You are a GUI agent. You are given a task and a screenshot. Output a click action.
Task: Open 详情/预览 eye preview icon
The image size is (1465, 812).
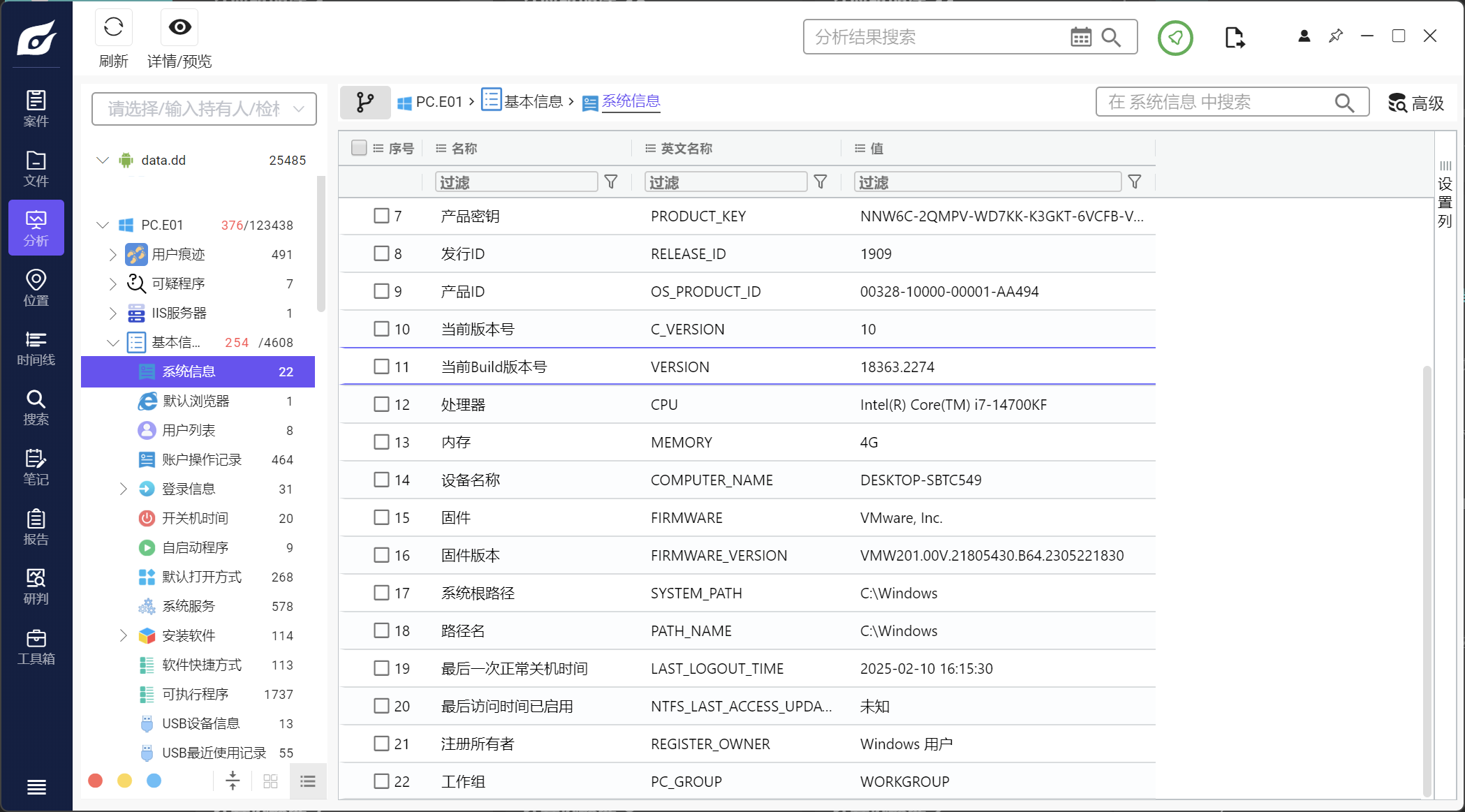tap(179, 27)
